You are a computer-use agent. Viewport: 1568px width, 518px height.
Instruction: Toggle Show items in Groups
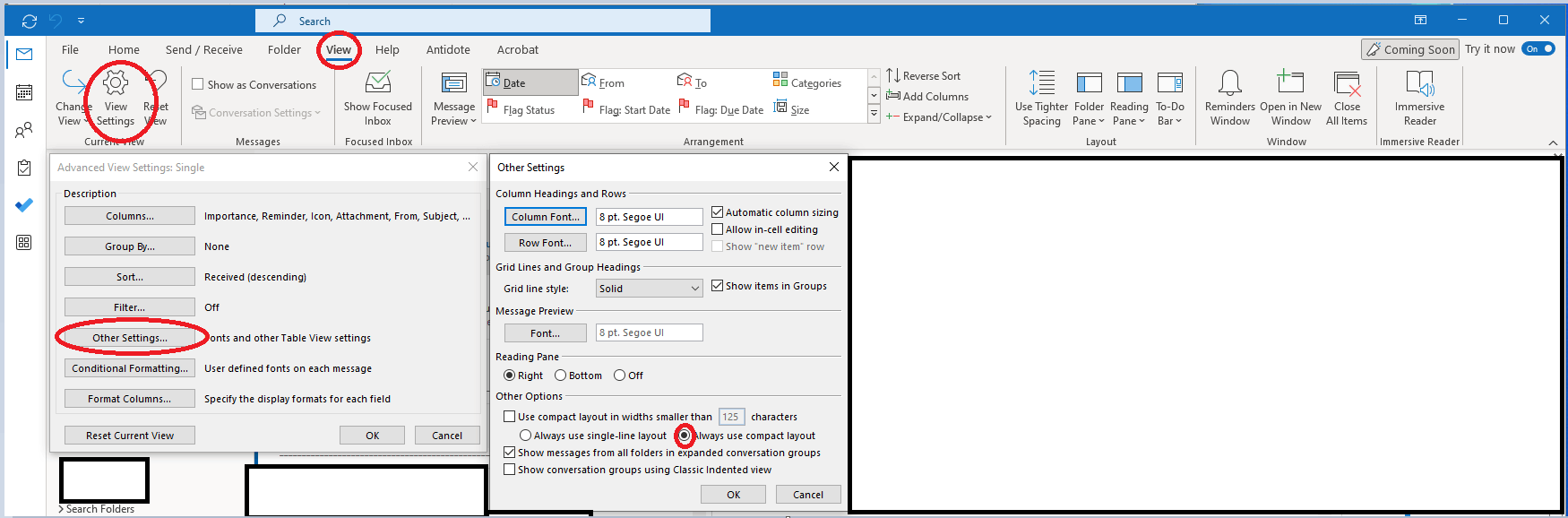pos(717,286)
